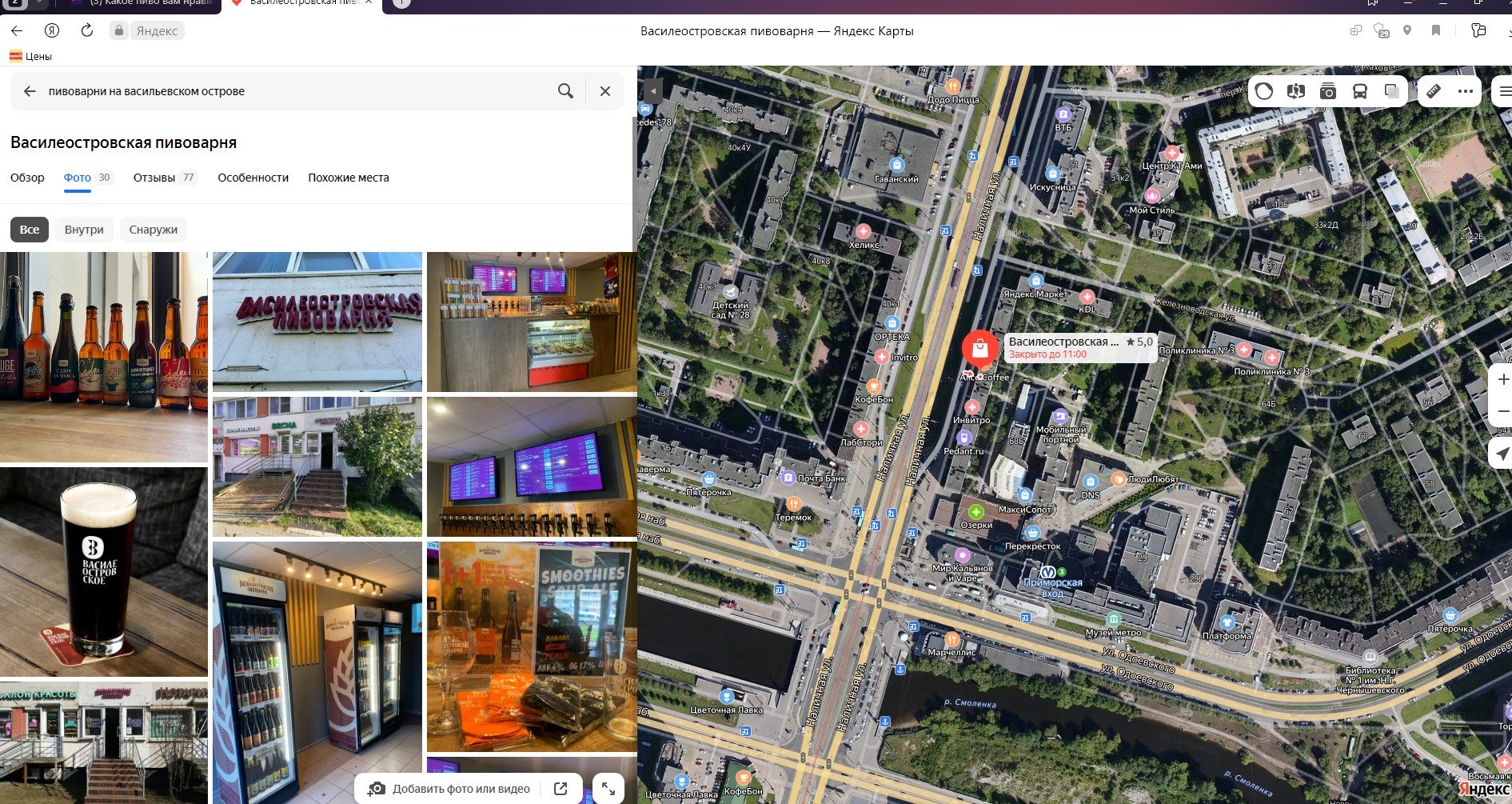The height and width of the screenshot is (804, 1512).
Task: Click Добавить фото или видео button
Action: (449, 789)
